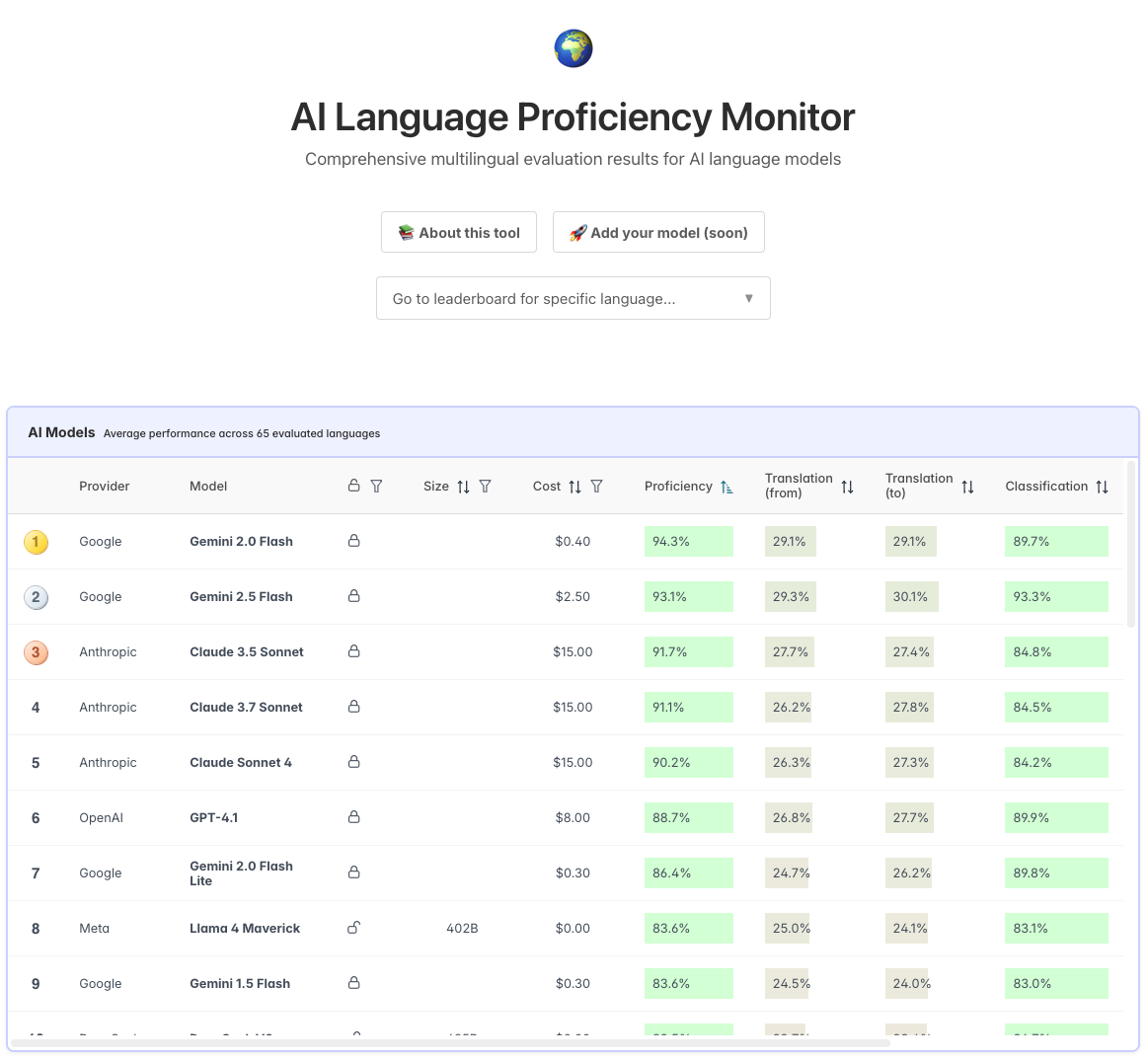This screenshot has height=1061, width=1148.
Task: Click the $8.00 cost for GPT-4.1
Action: click(573, 818)
